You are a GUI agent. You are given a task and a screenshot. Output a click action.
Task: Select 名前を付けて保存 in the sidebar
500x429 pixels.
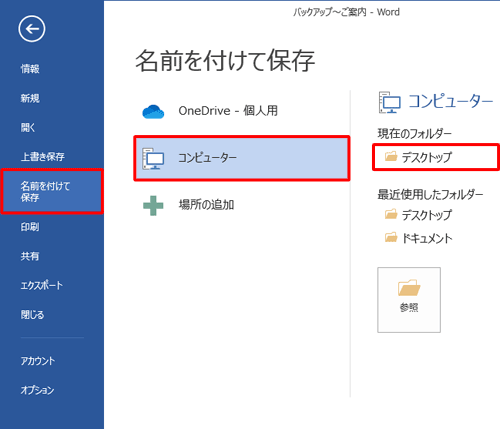click(x=52, y=191)
